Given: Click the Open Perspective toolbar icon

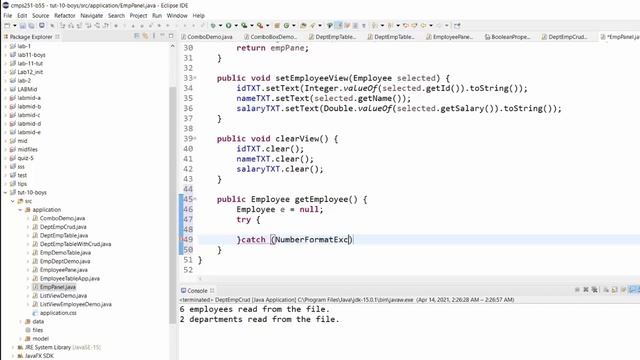Looking at the screenshot, I should point(457,25).
